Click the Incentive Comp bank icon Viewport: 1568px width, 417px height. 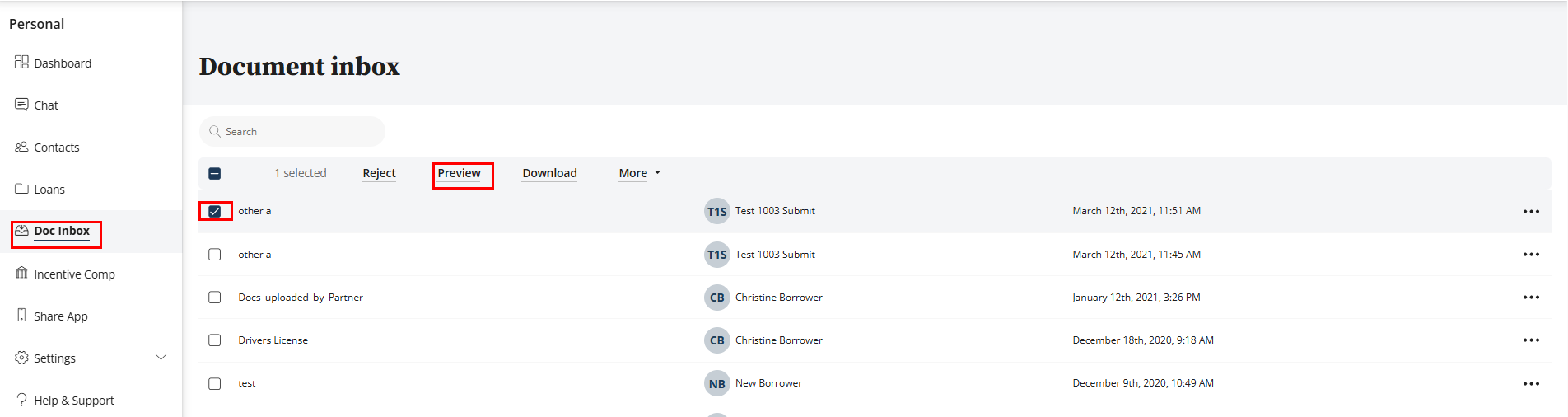click(x=21, y=274)
